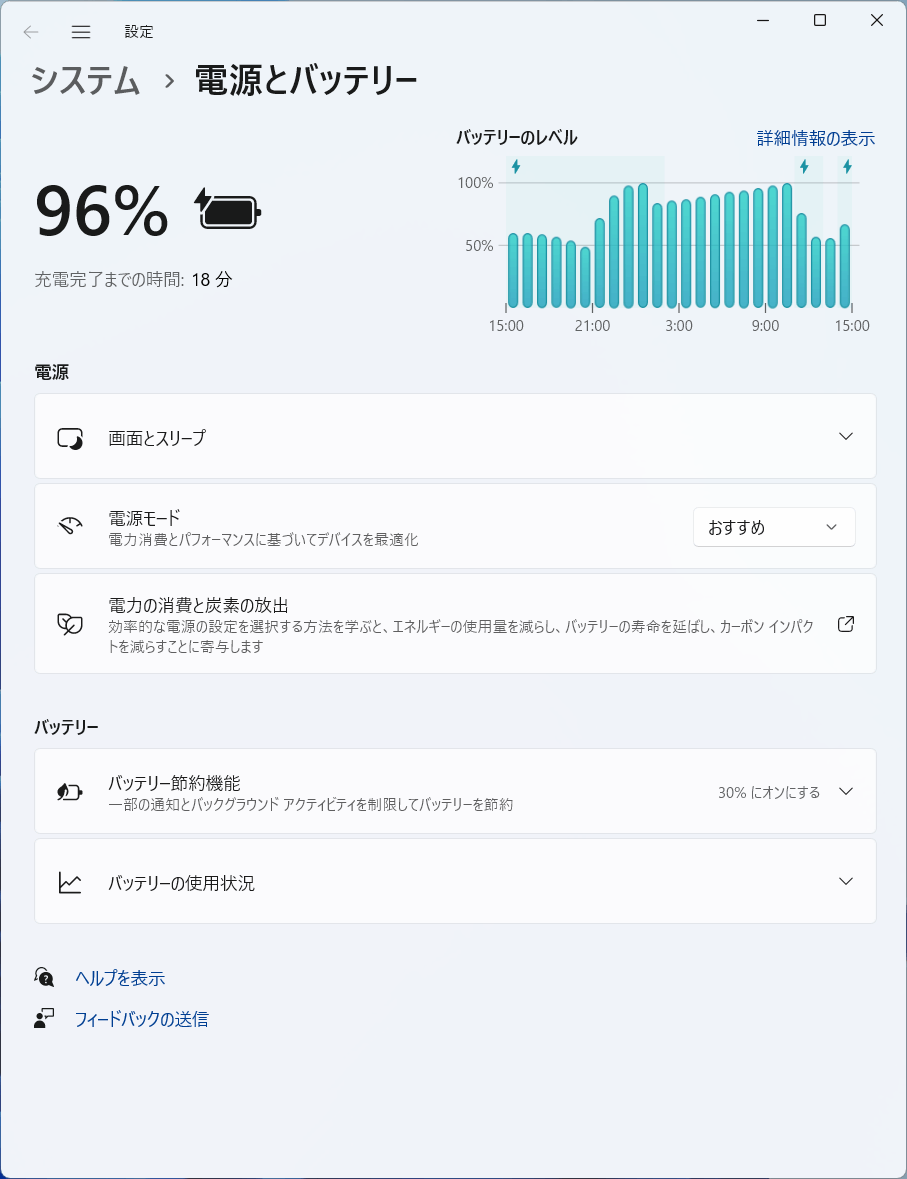907x1179 pixels.
Task: Open external link icon for 電力の消費と炭素の放出
Action: (845, 624)
